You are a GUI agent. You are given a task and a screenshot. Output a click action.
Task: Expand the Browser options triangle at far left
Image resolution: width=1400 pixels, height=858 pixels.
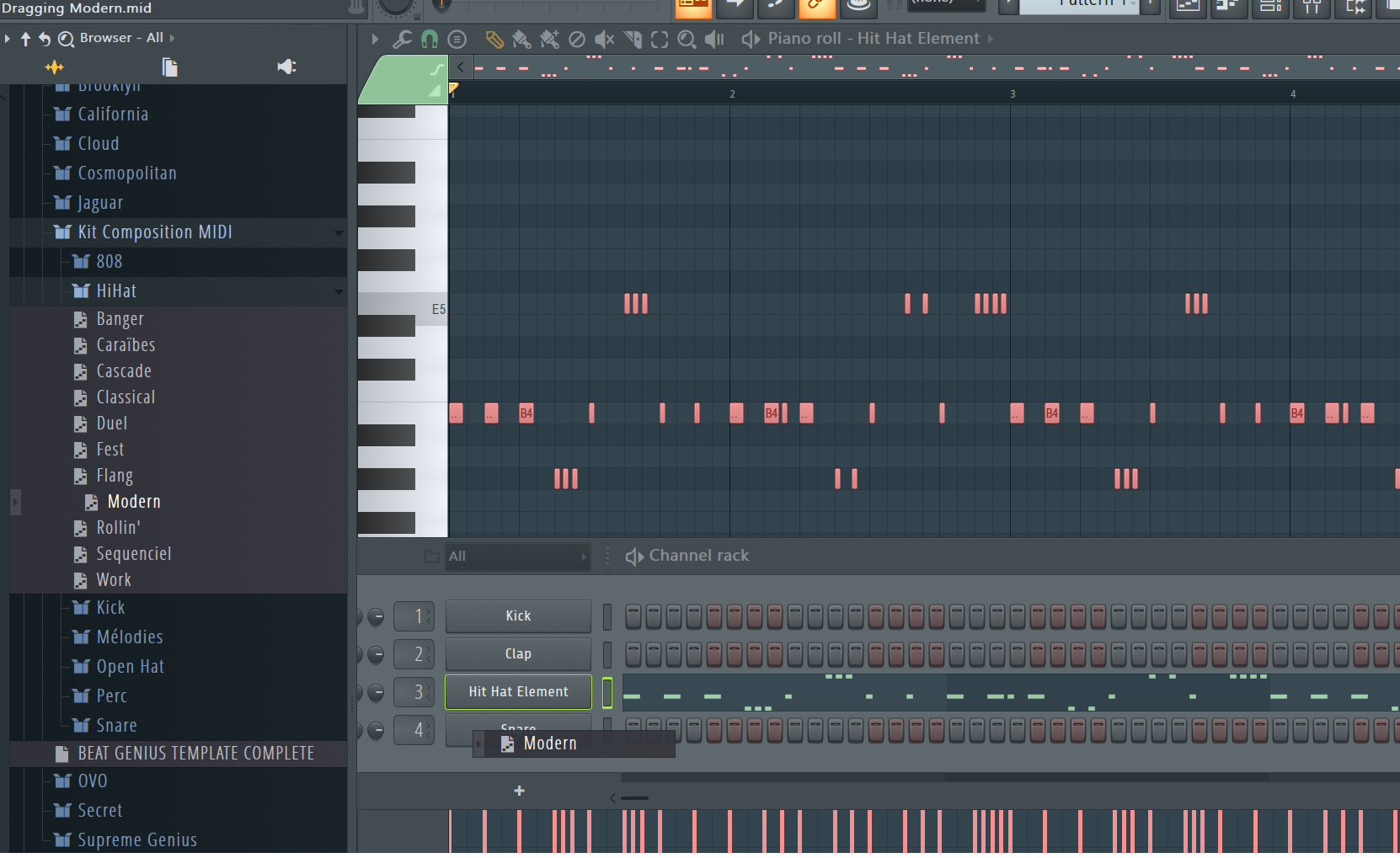(x=8, y=38)
